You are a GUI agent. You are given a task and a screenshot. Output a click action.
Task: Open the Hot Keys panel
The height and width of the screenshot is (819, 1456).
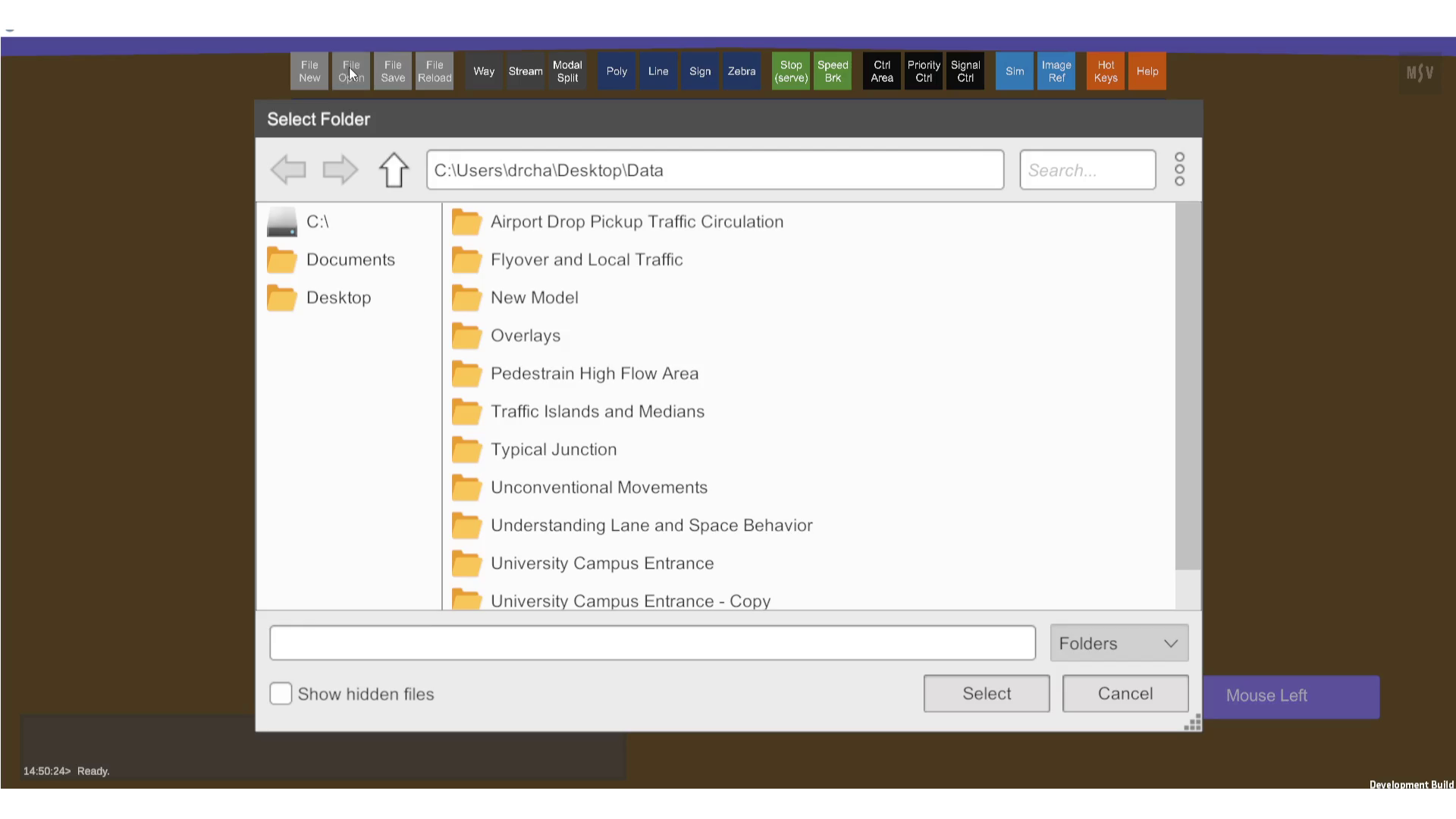coord(1105,71)
